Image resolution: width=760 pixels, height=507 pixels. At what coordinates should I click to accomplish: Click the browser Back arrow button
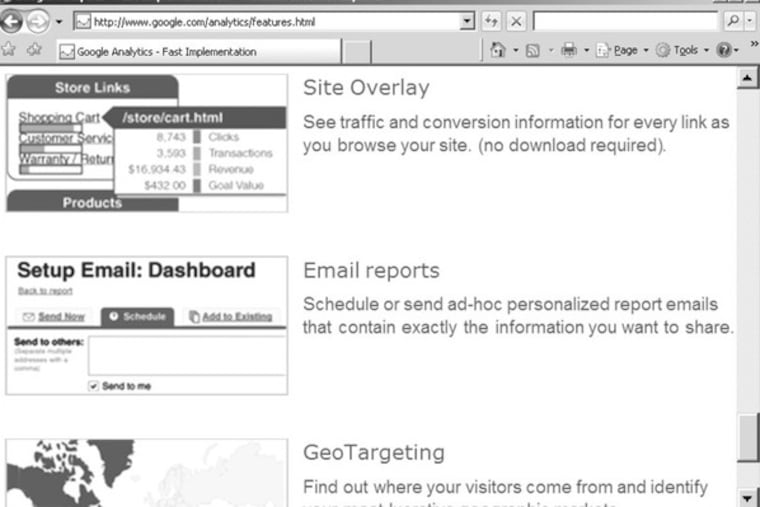(13, 22)
